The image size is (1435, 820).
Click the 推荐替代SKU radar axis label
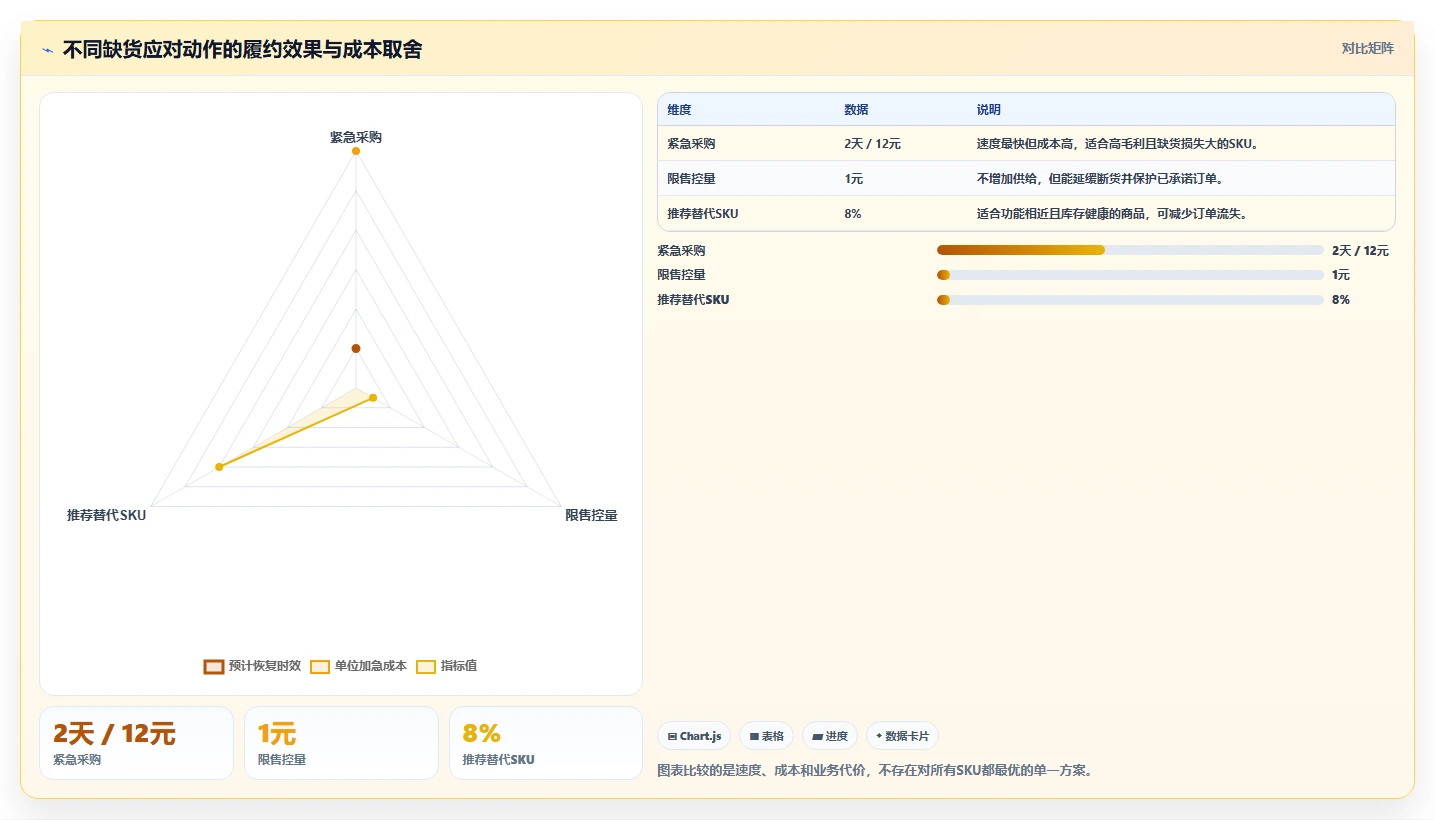click(106, 515)
